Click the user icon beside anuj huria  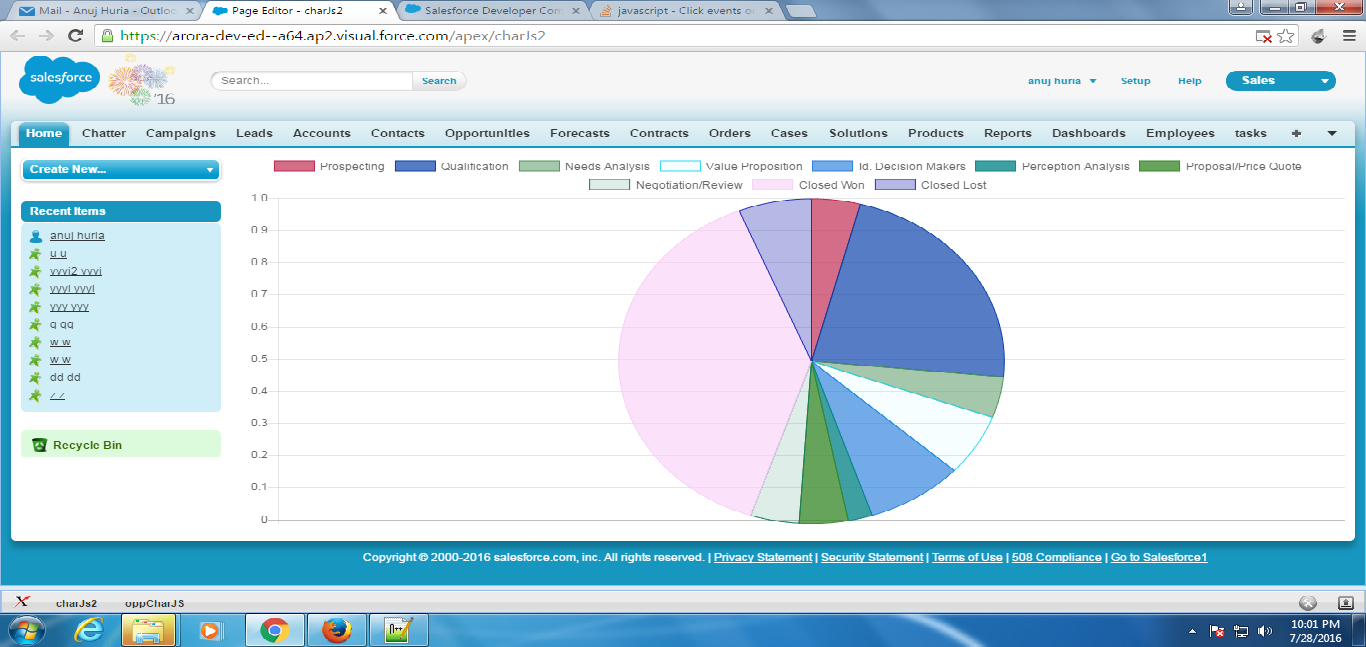pyautogui.click(x=36, y=236)
